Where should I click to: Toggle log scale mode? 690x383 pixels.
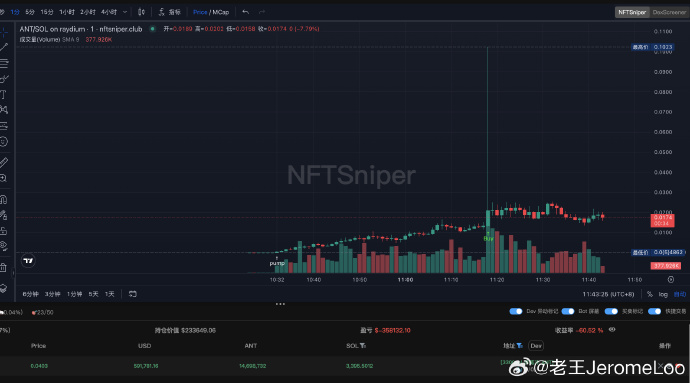(x=663, y=294)
